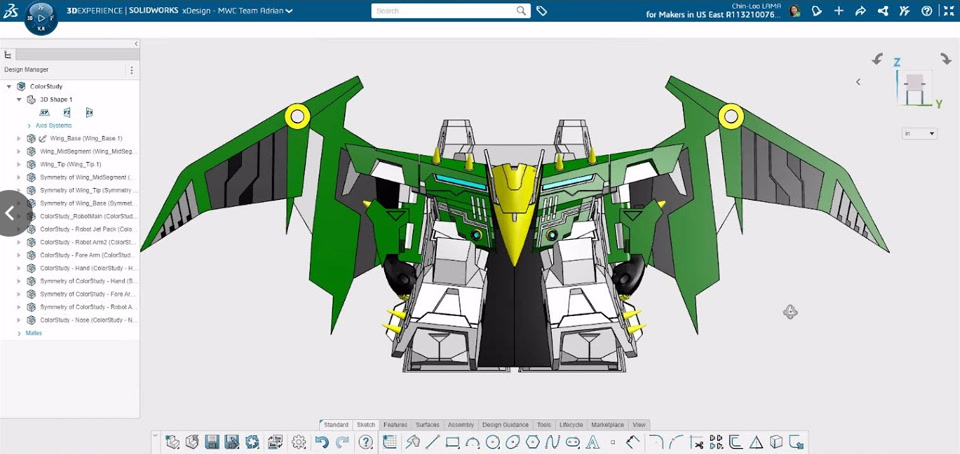Image resolution: width=960 pixels, height=454 pixels.
Task: Select the Circle sketch tool
Action: click(492, 442)
